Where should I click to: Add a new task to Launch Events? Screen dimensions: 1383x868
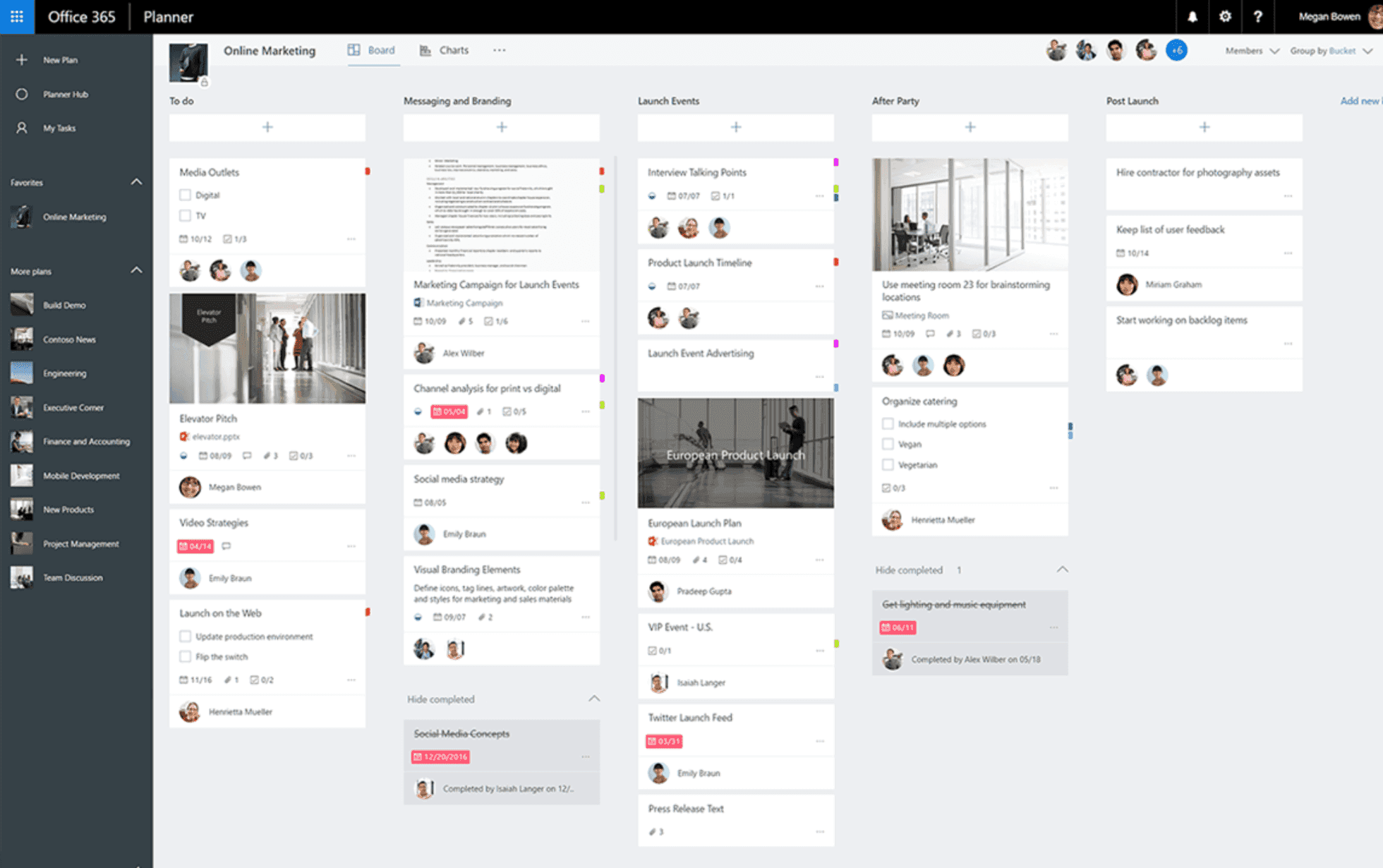[735, 127]
